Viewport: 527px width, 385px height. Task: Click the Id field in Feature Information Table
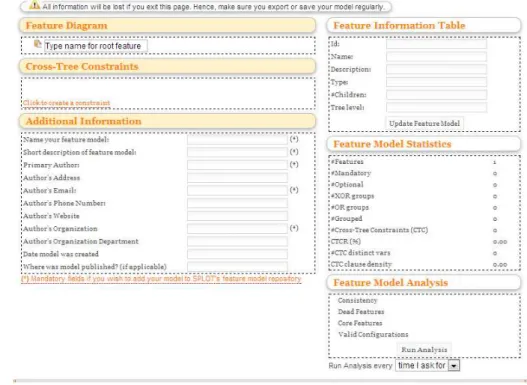click(x=436, y=44)
